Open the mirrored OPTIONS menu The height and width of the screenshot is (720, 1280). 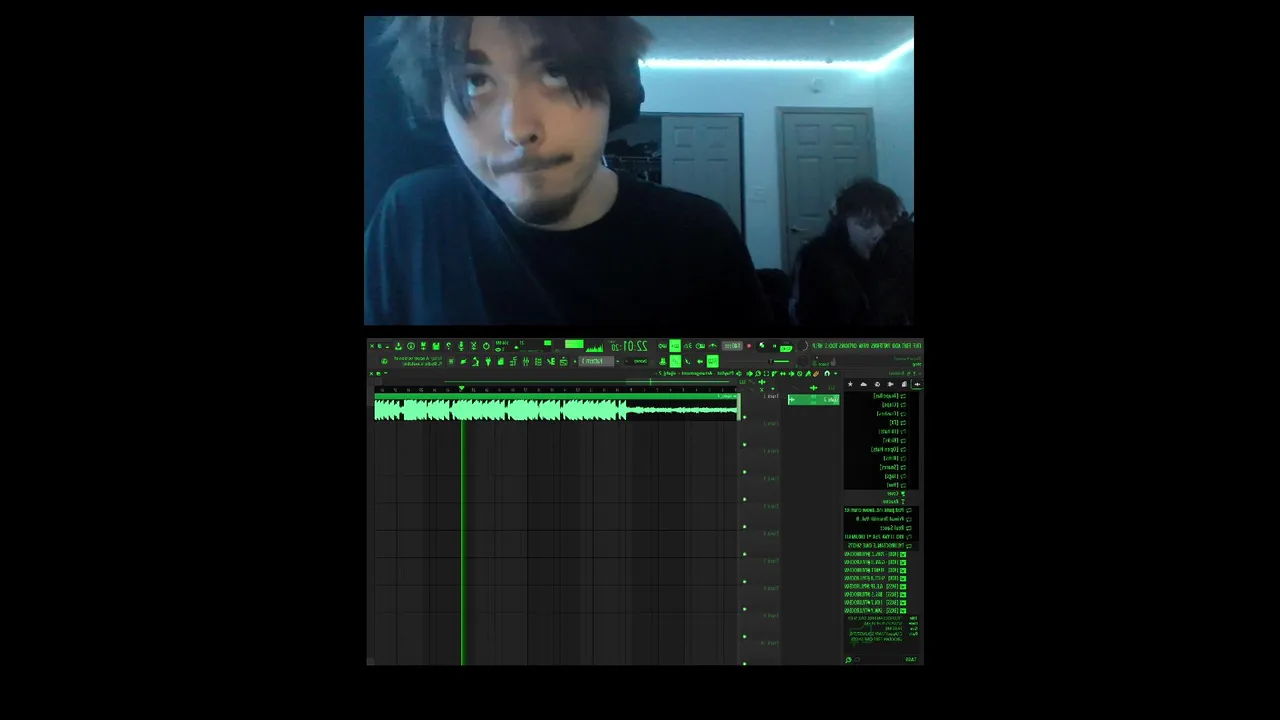pos(848,346)
